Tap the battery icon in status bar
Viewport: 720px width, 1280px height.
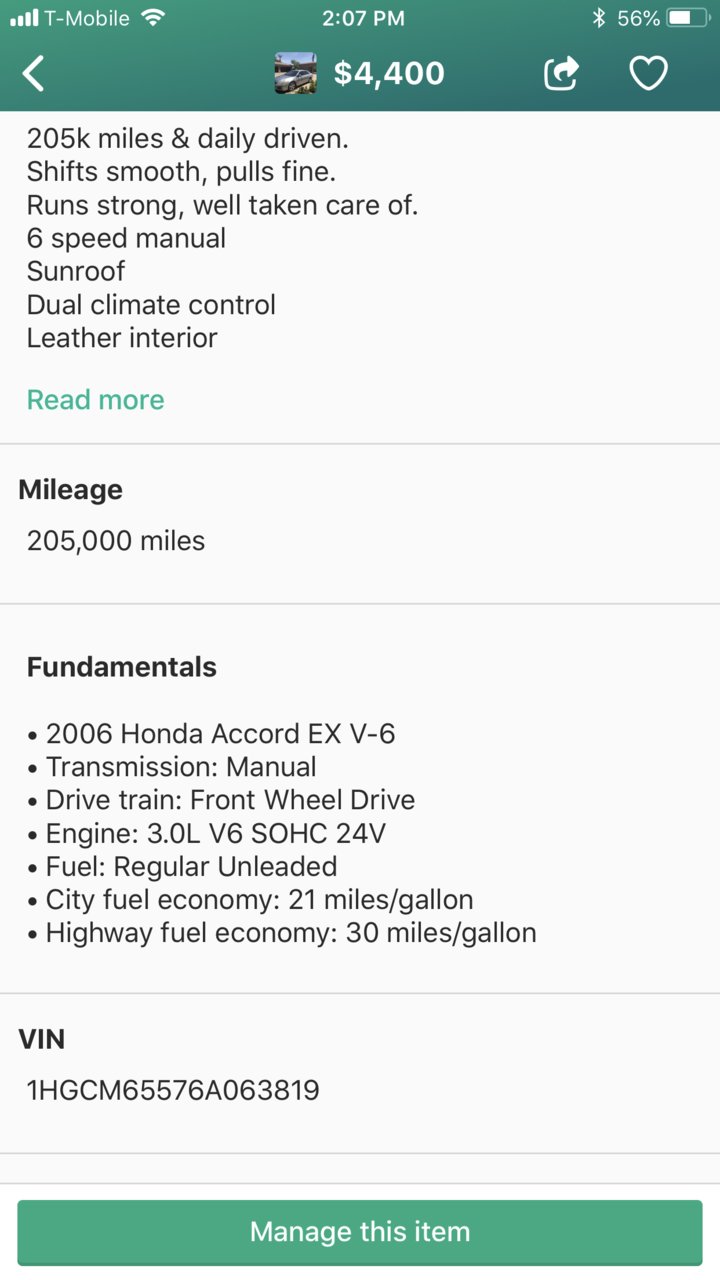click(692, 18)
